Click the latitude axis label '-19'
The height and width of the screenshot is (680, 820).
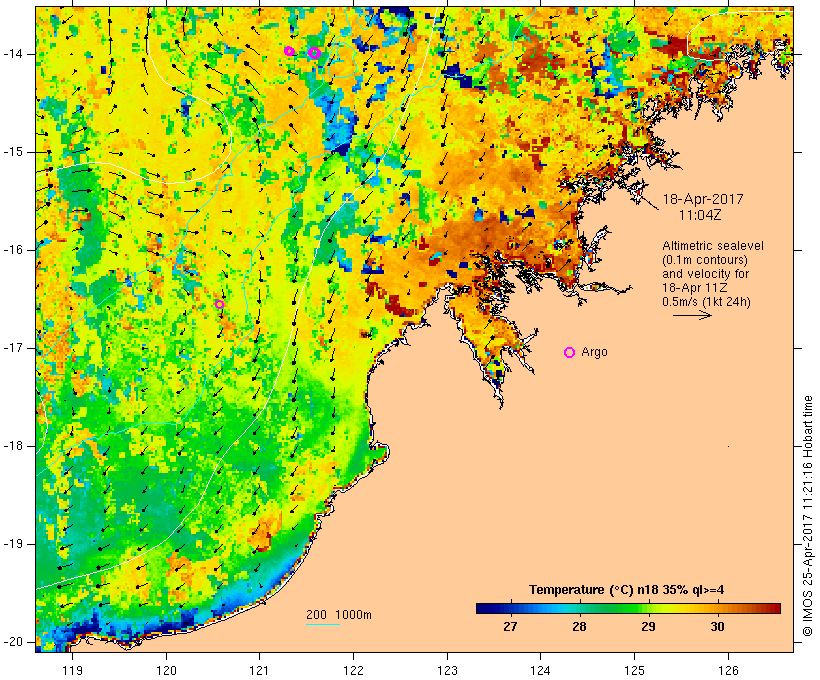13,544
